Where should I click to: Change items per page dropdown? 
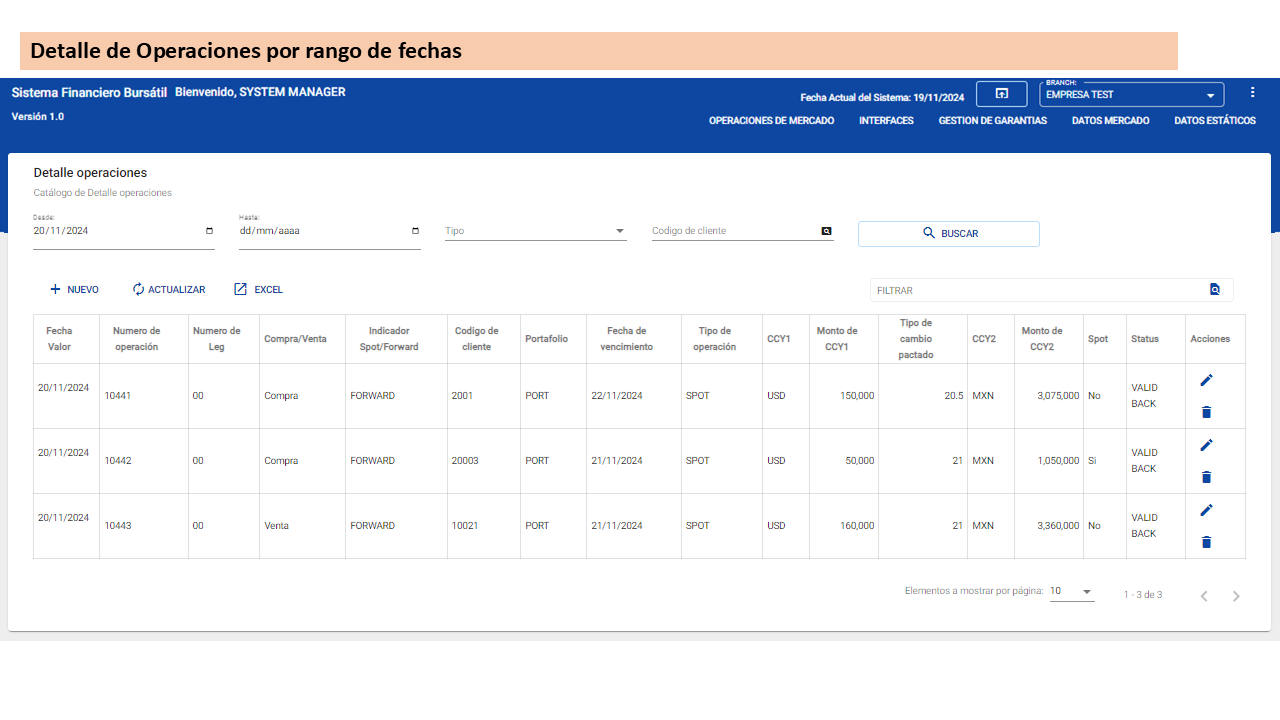coord(1072,592)
